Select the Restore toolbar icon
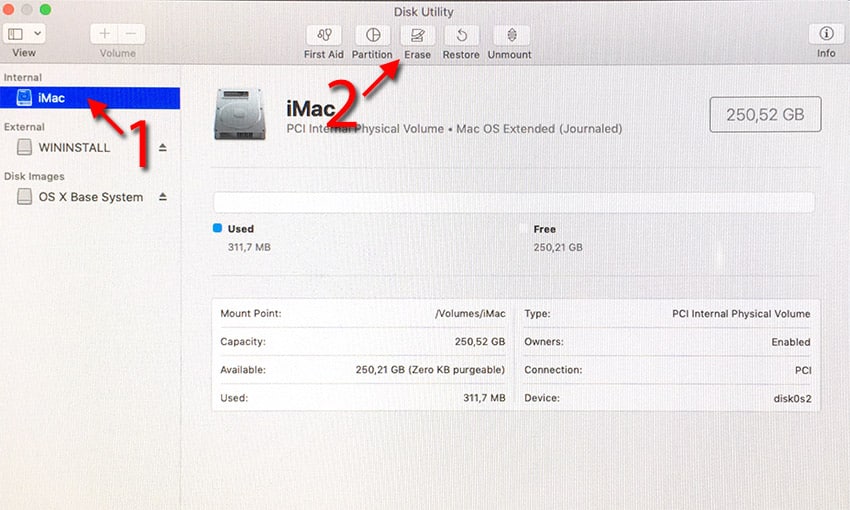 [x=461, y=34]
